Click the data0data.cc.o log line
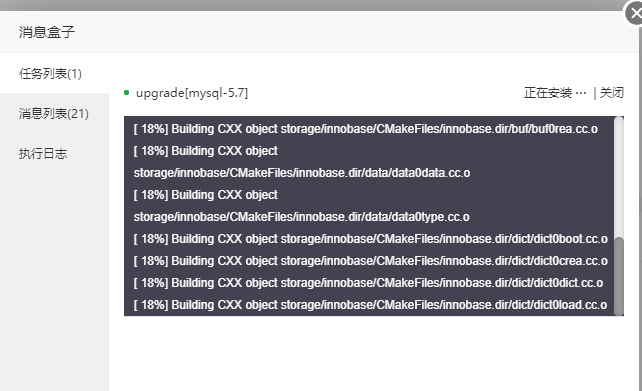The width and height of the screenshot is (642, 391). 302,162
